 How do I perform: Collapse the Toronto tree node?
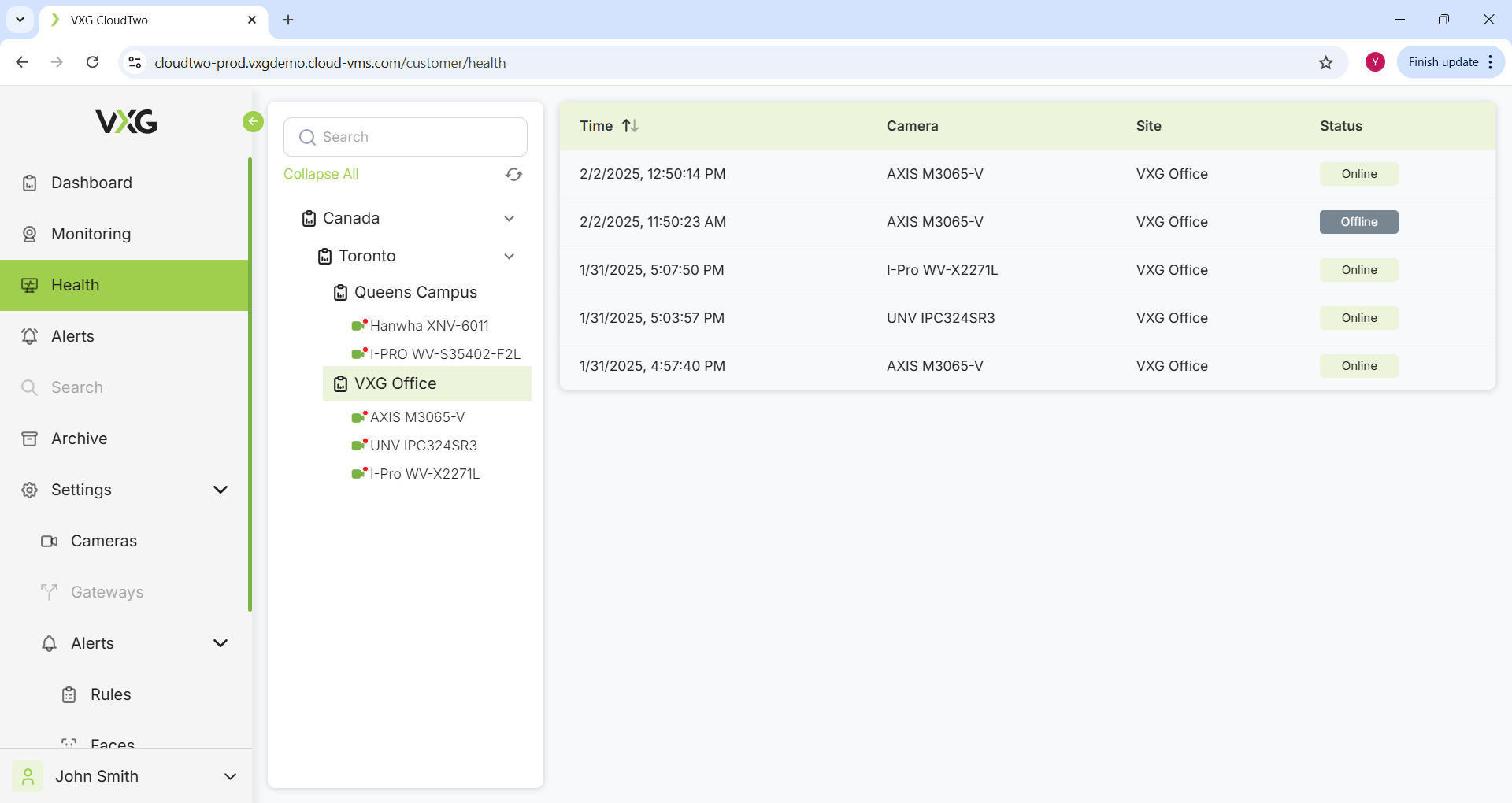coord(509,257)
